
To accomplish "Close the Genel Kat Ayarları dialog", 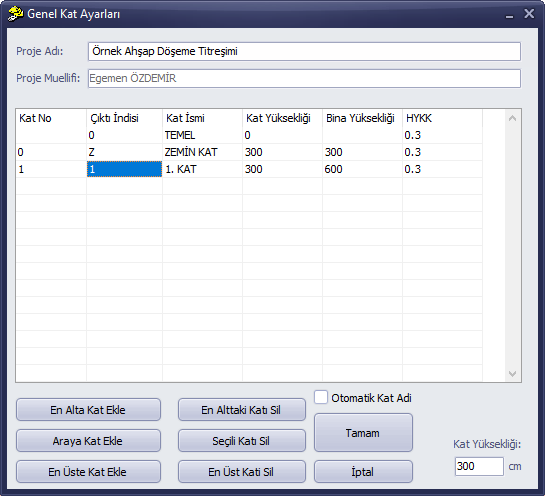I will pos(529,14).
